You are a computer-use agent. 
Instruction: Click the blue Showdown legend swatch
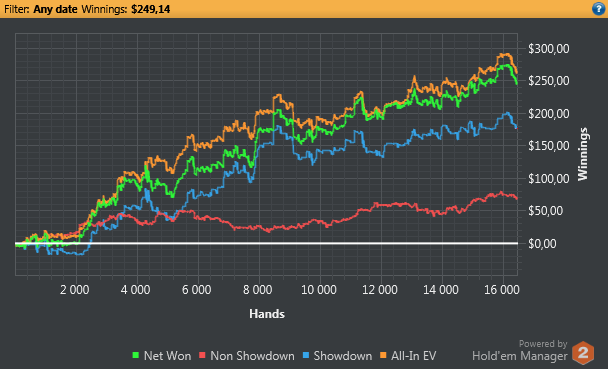point(306,355)
